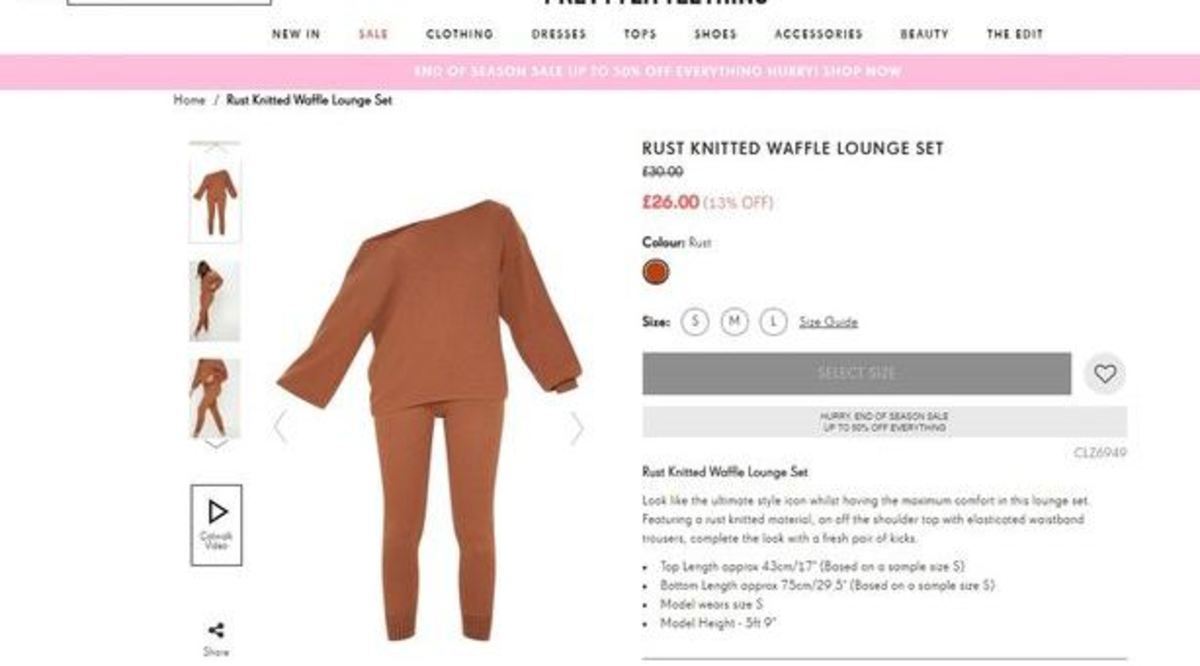Select size S
Viewport: 1200px width, 666px height.
point(695,322)
